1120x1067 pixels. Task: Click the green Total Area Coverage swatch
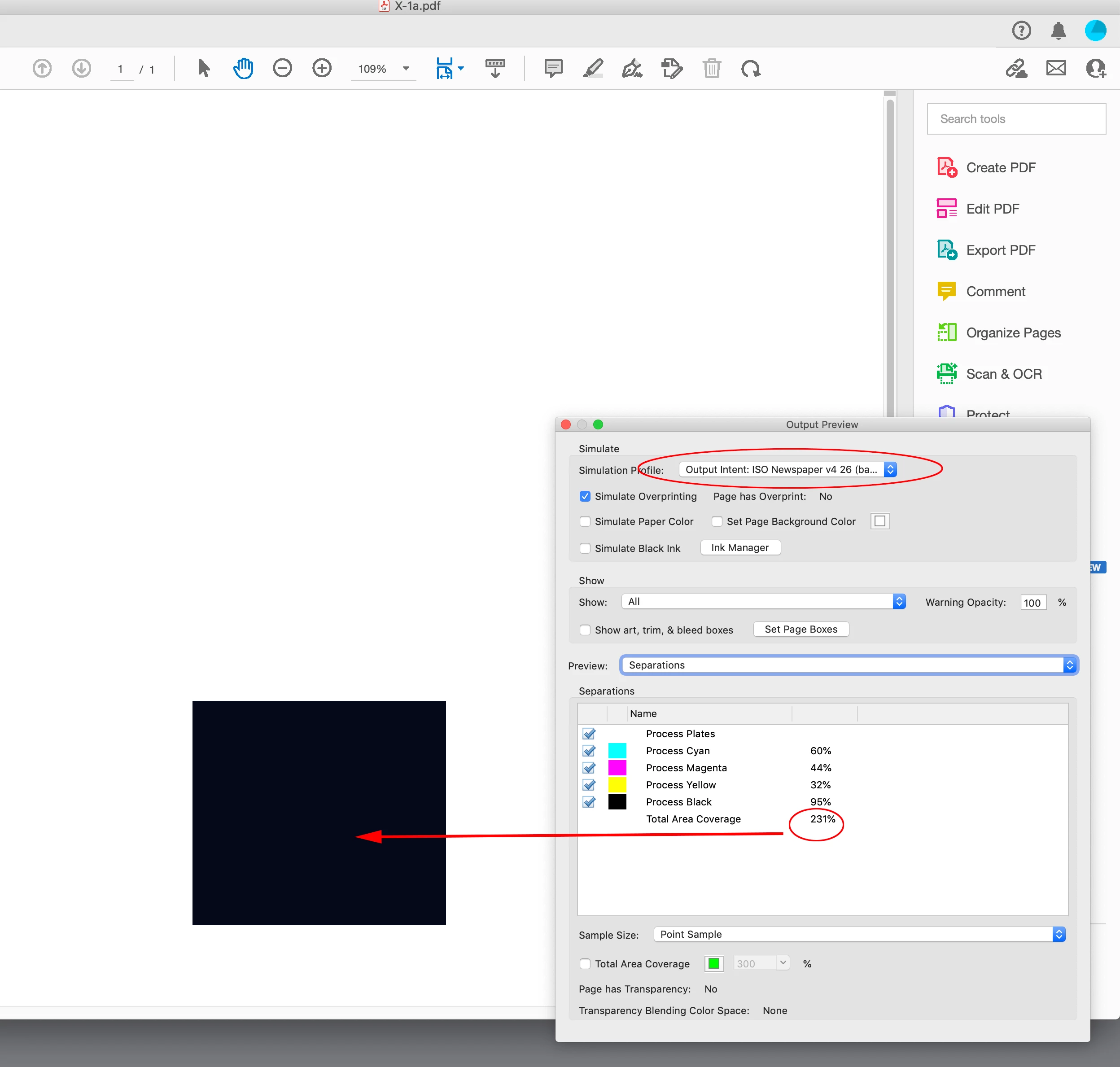tap(713, 963)
